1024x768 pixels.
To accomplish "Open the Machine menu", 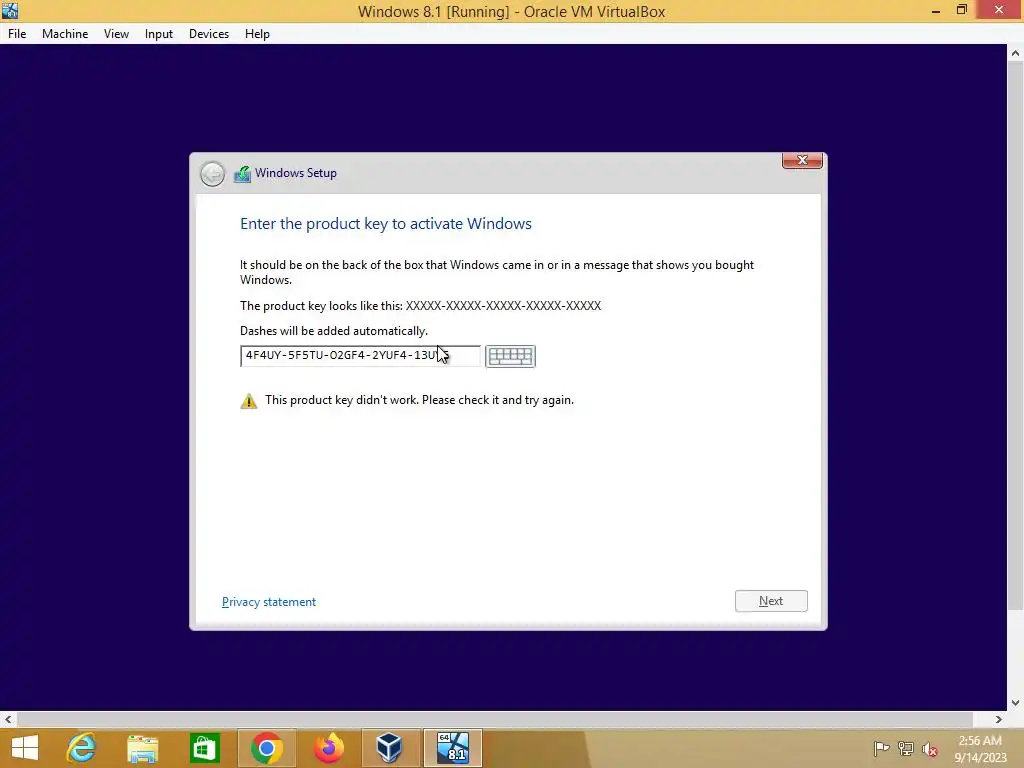I will click(x=65, y=34).
